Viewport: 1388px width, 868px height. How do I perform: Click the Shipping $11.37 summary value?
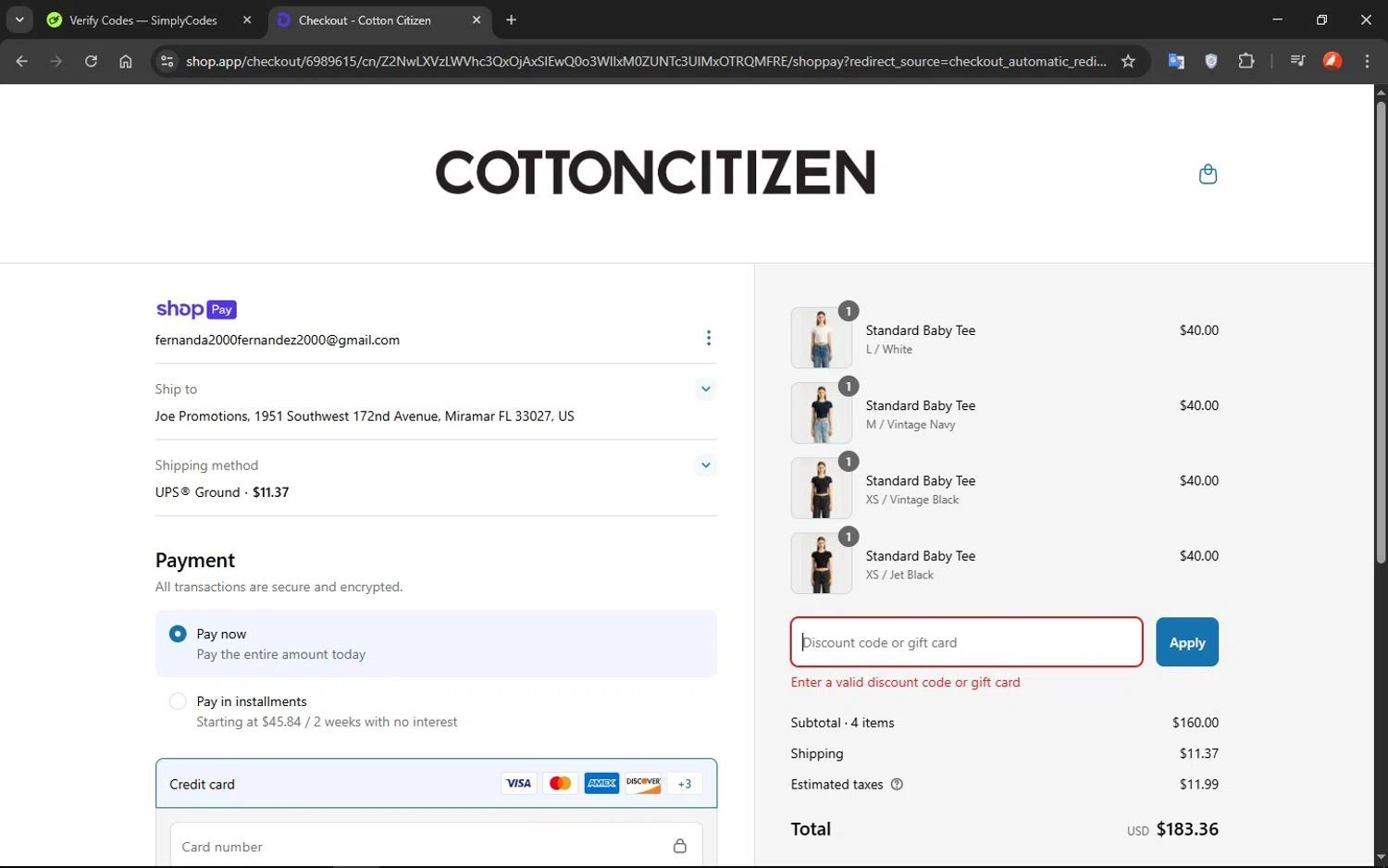point(1199,753)
